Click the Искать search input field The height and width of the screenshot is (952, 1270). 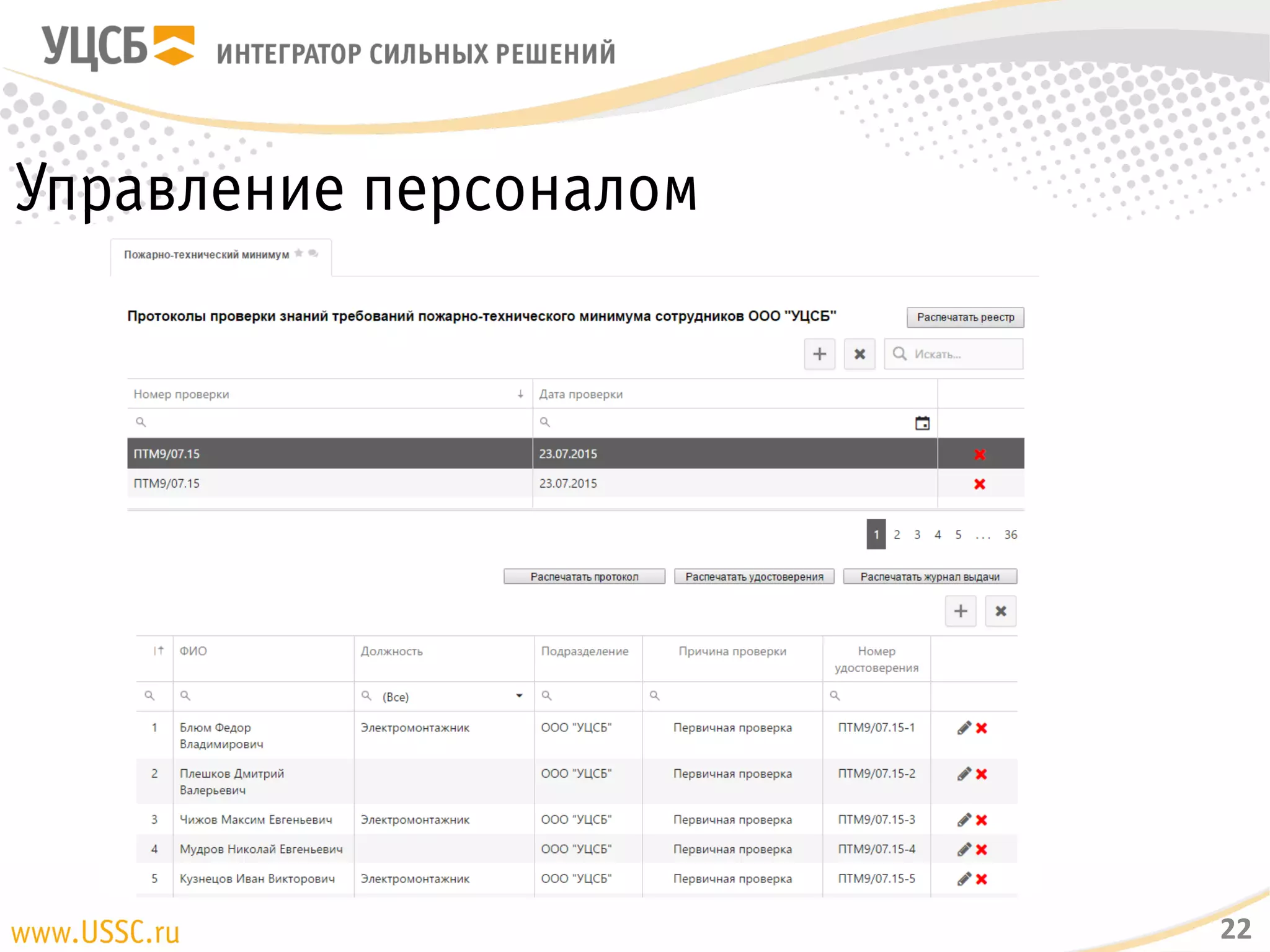[953, 354]
